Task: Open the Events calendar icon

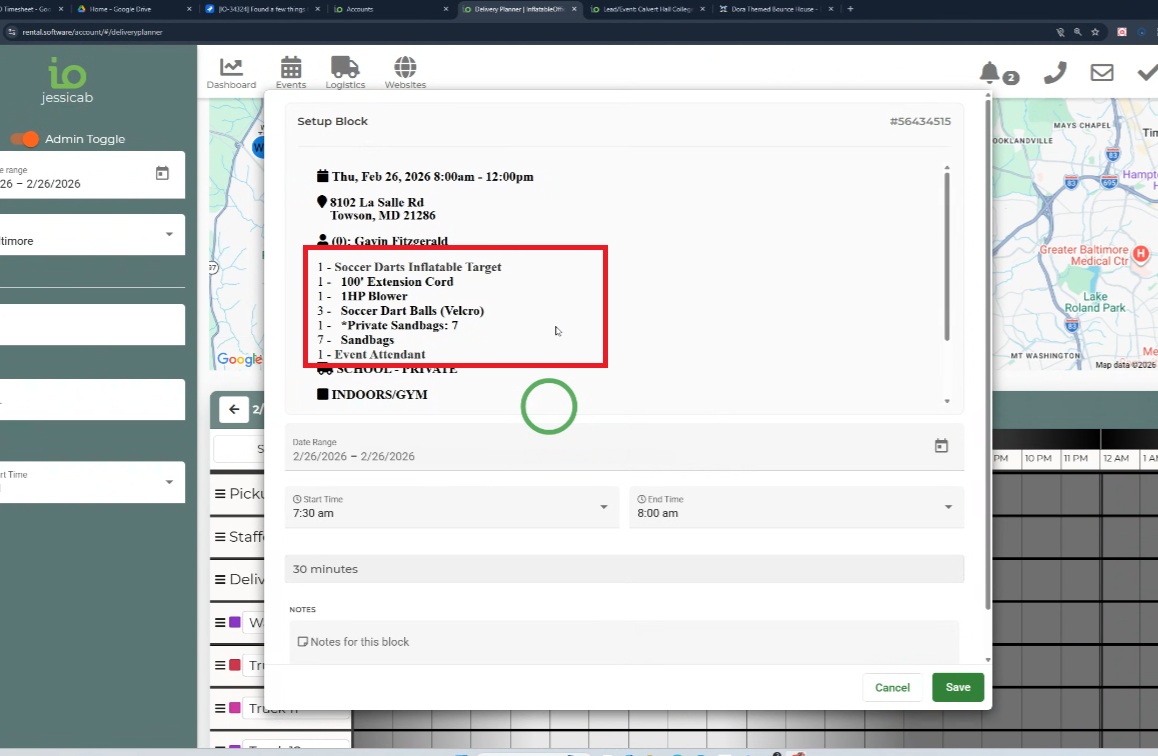Action: (x=291, y=72)
